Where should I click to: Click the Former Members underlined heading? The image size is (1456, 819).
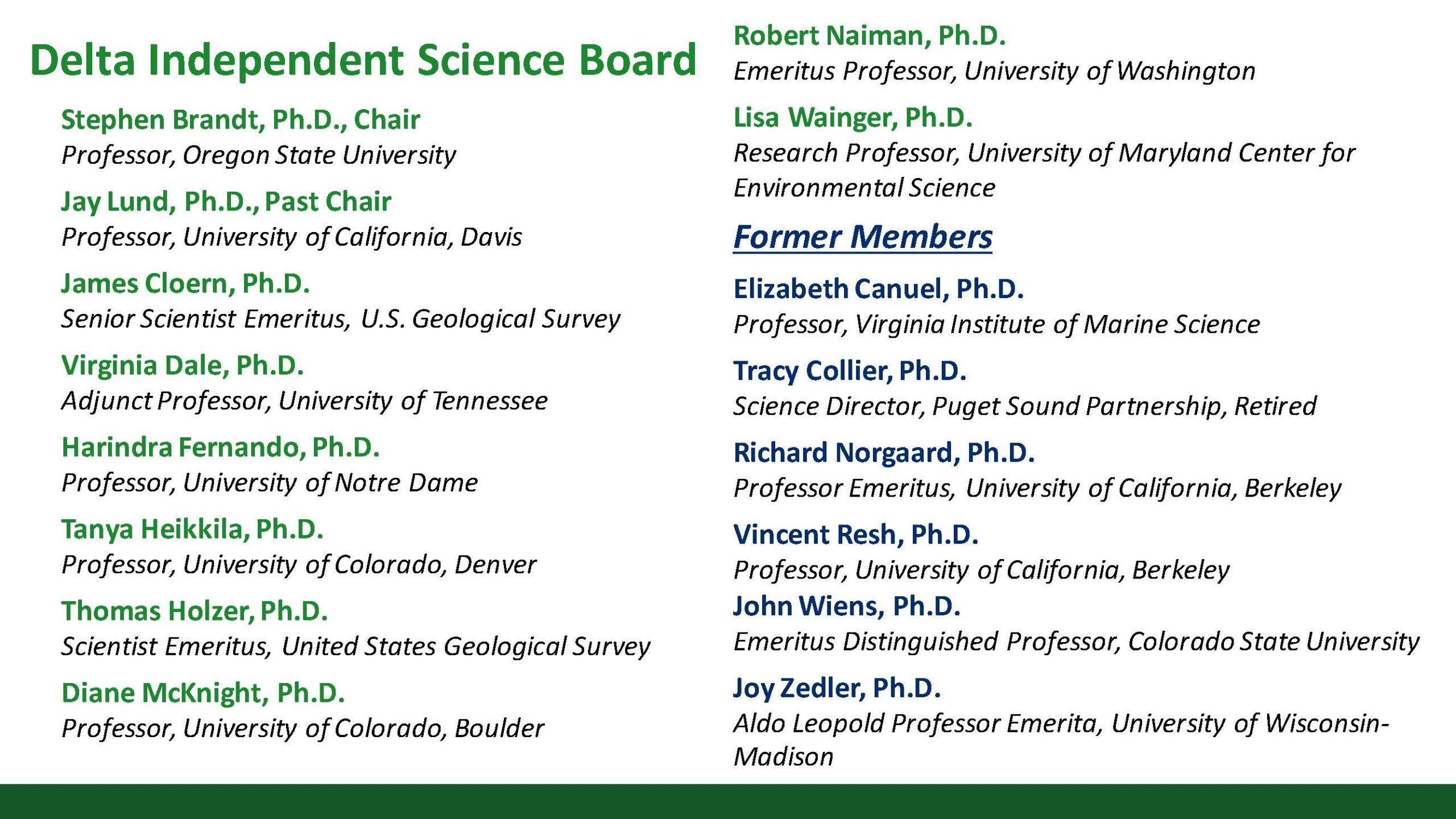(x=863, y=237)
